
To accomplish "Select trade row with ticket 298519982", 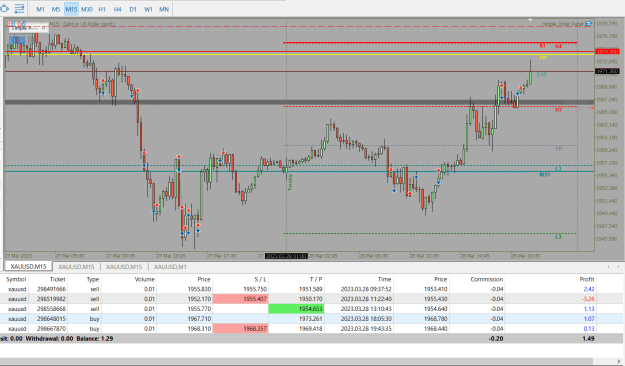I will 311,299.
